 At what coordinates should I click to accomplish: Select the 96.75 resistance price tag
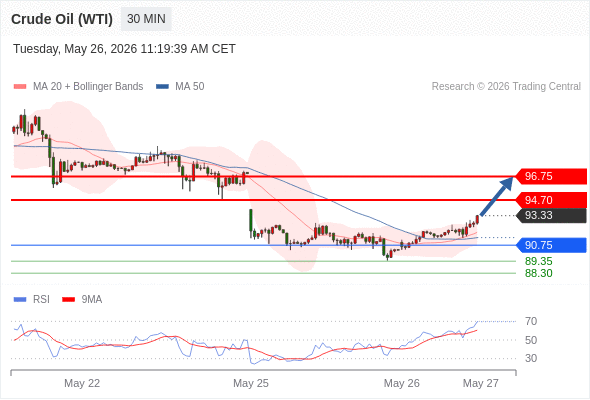[x=550, y=176]
